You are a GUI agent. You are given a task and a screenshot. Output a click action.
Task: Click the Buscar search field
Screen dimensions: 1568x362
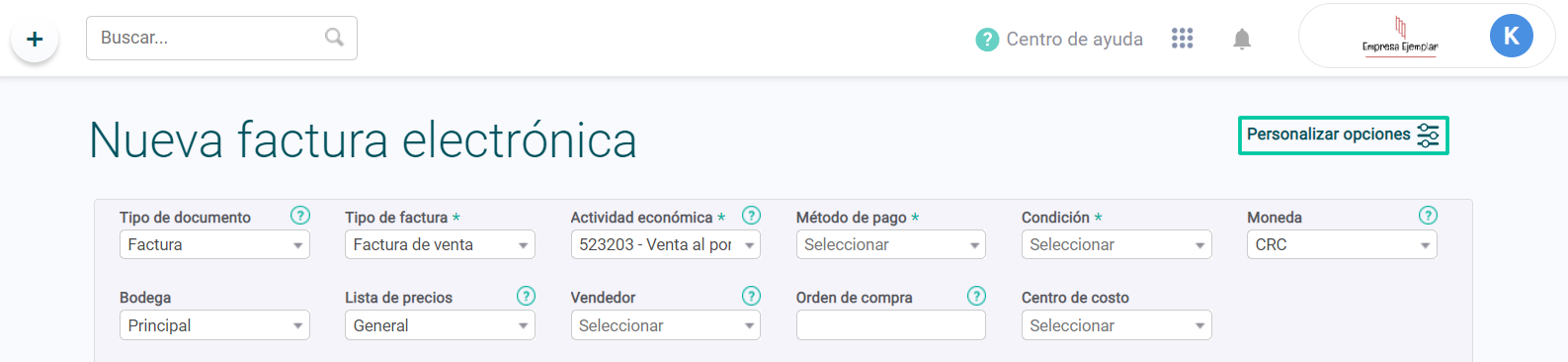tap(221, 38)
